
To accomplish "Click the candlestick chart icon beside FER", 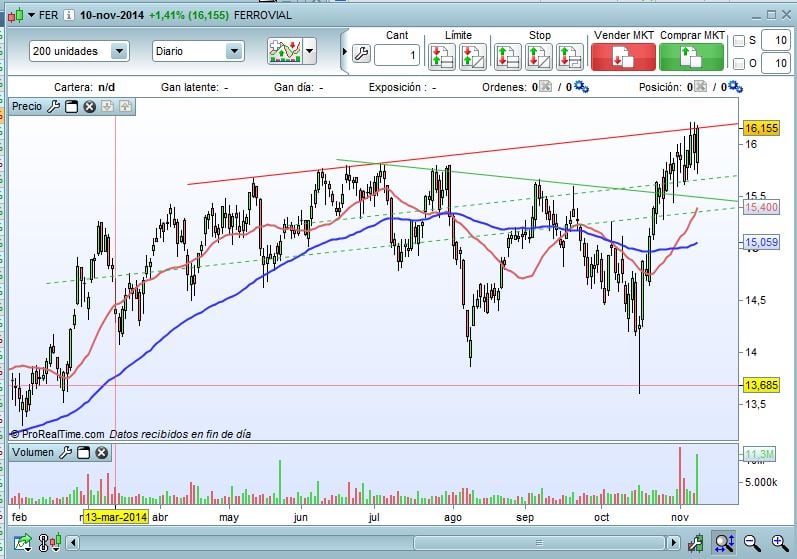I will 16,15.
